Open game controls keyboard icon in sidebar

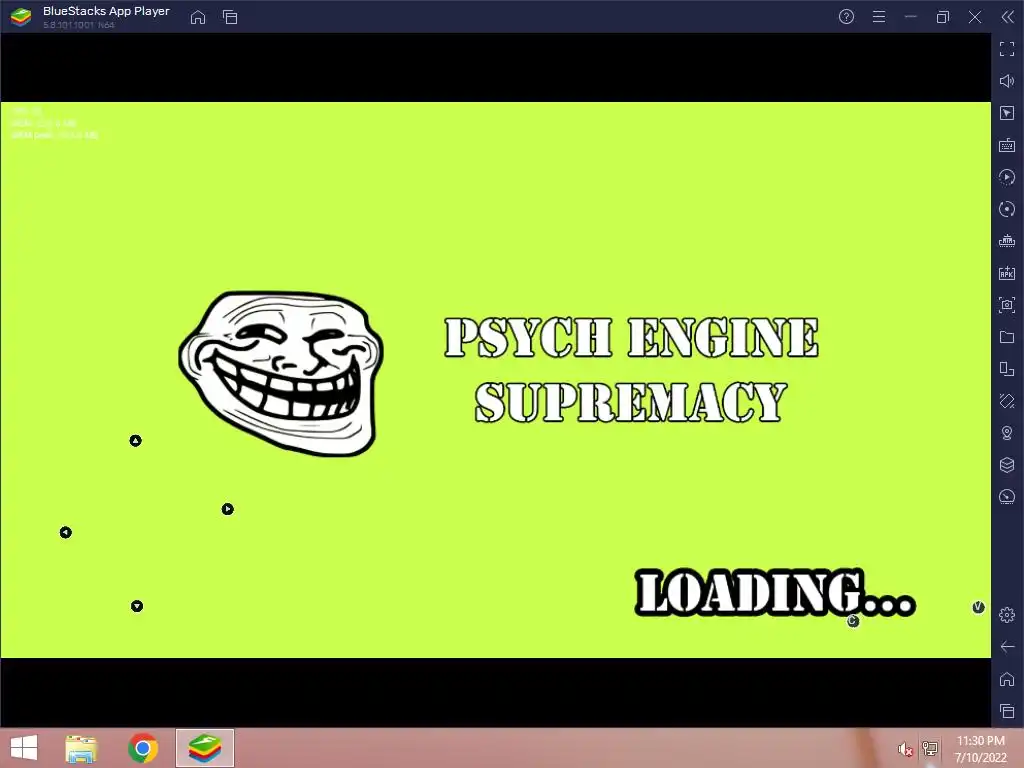coord(1006,145)
